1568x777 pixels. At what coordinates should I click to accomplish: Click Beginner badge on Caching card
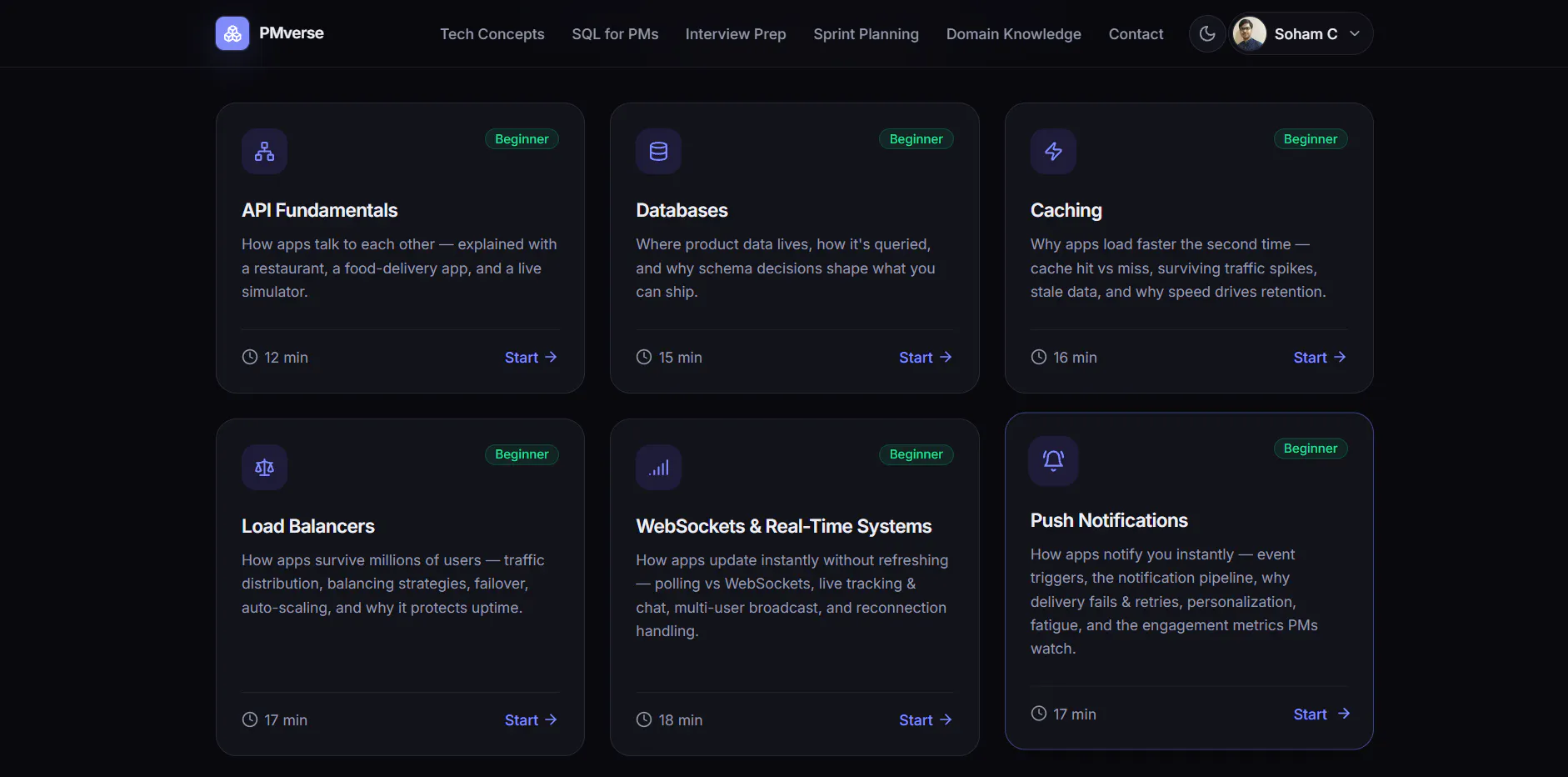pyautogui.click(x=1310, y=139)
